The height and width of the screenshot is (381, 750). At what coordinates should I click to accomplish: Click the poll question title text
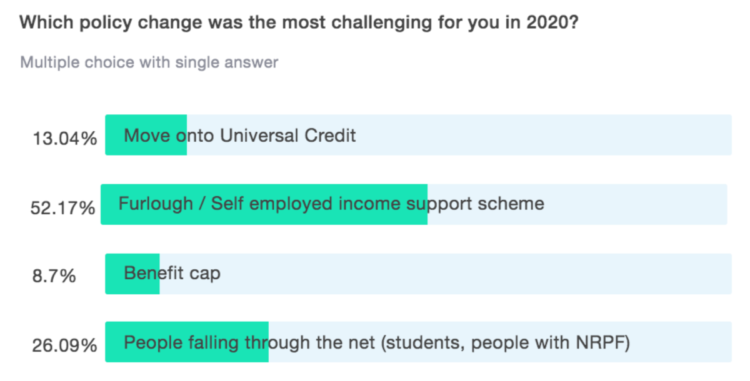(x=299, y=22)
